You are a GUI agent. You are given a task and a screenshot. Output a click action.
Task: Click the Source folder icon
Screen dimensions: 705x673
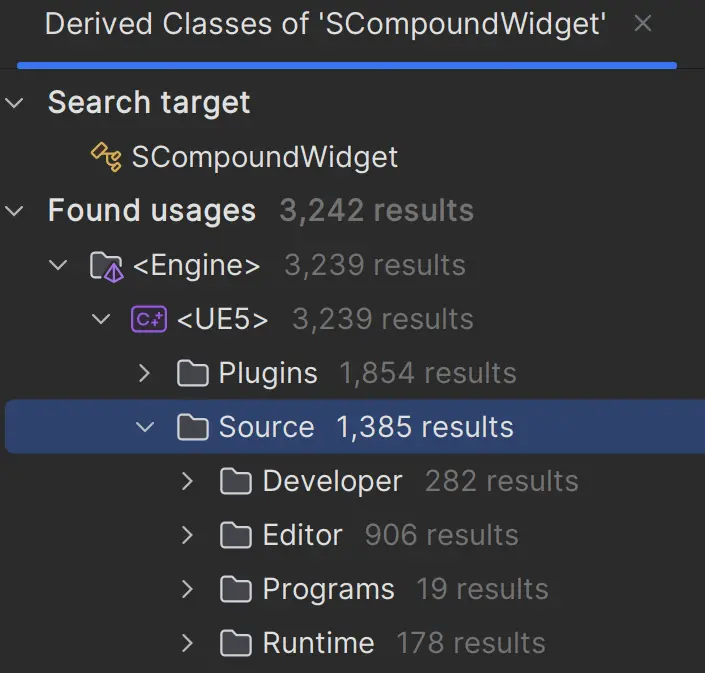point(192,428)
